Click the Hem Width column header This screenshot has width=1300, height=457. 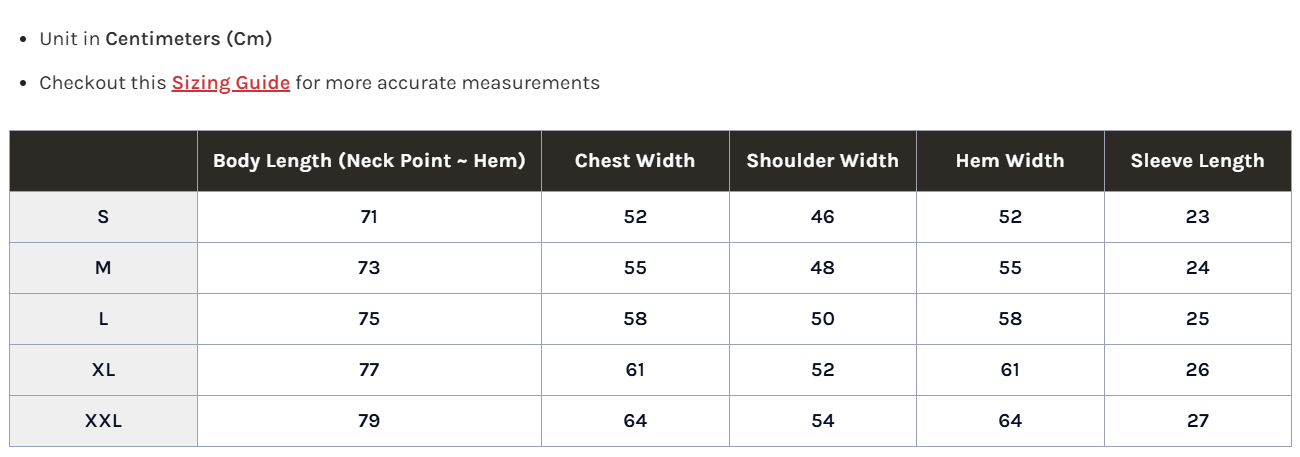[1010, 161]
